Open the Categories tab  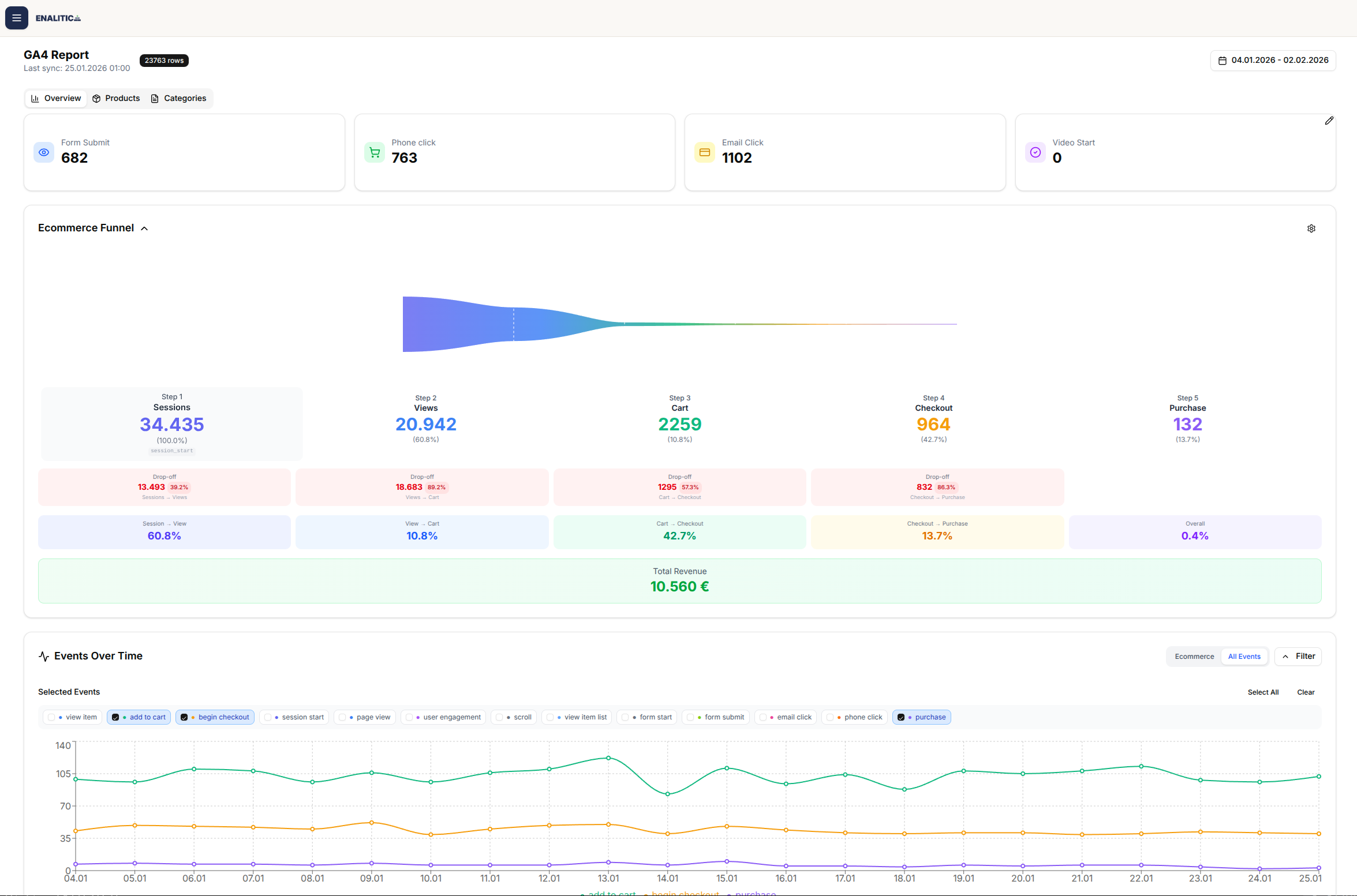pos(179,98)
